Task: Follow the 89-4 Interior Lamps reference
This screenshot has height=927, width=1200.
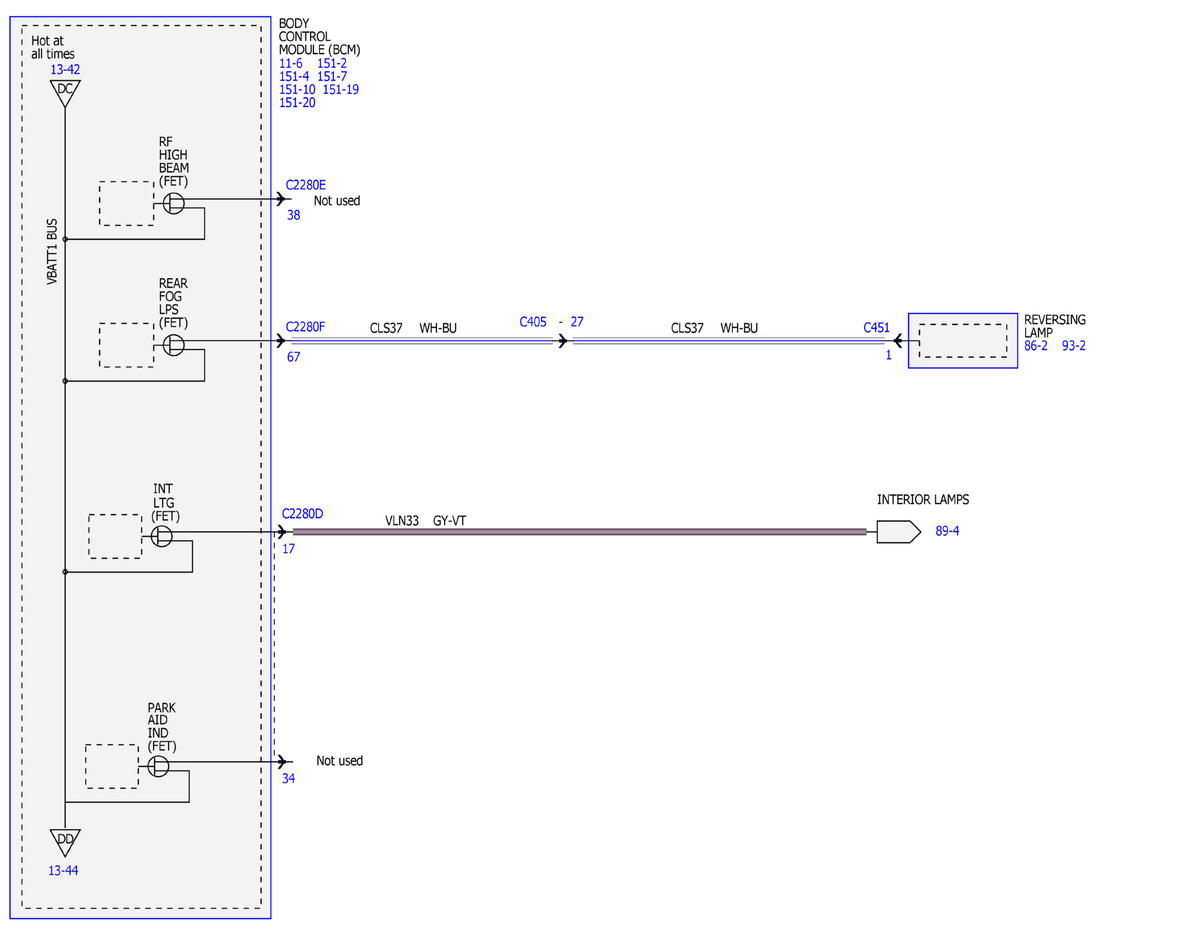Action: click(947, 532)
